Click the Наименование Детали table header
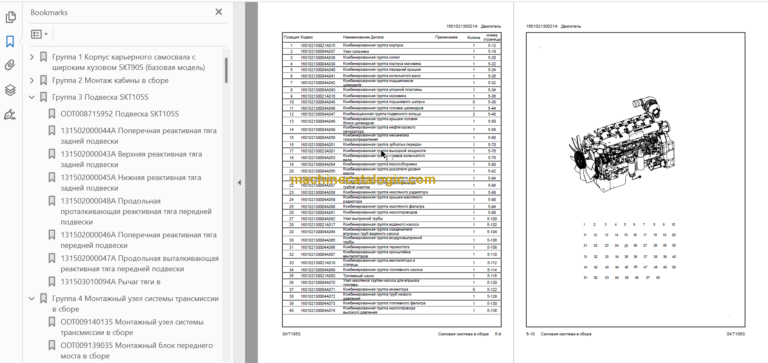The height and width of the screenshot is (363, 768). pos(363,37)
